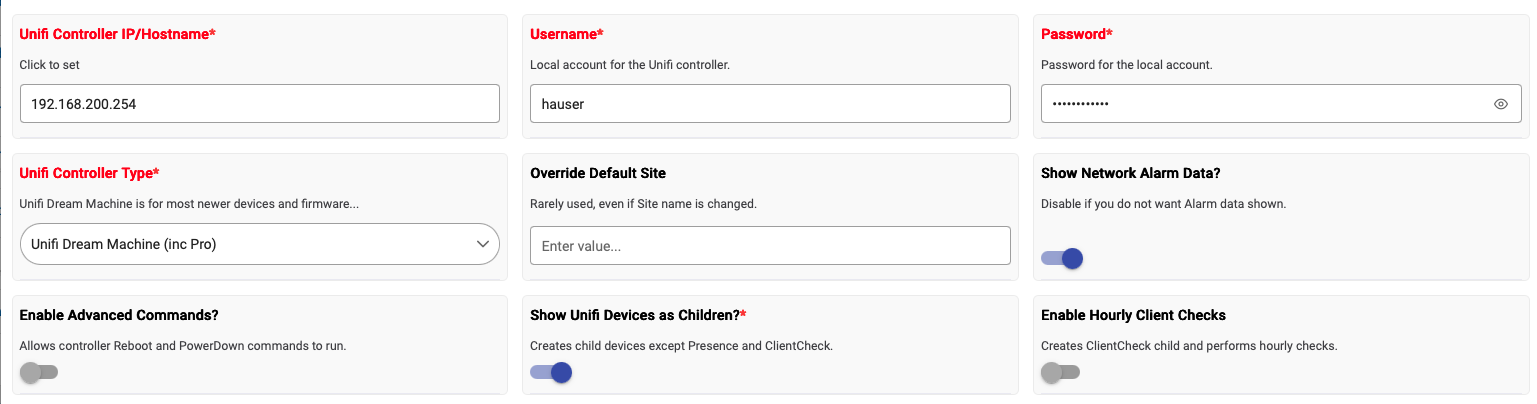Viewport: 1537px width, 404px height.
Task: Click the 'Click to set' text
Action: point(50,65)
